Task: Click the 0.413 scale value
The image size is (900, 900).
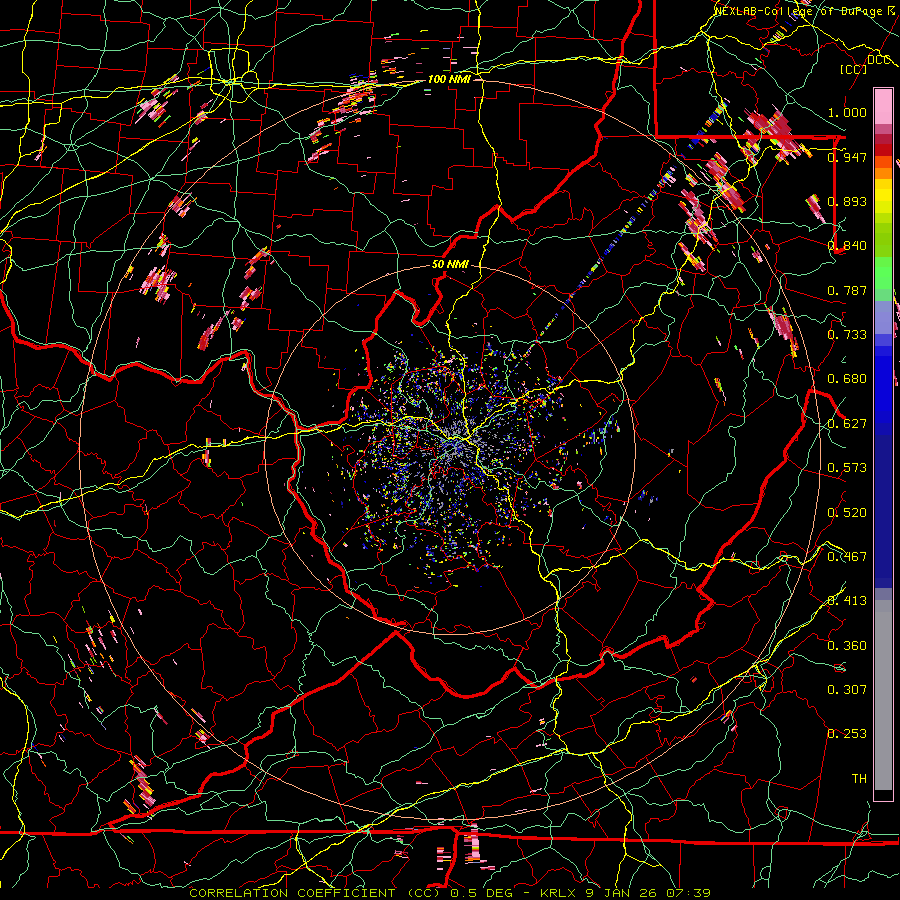Action: pos(847,601)
